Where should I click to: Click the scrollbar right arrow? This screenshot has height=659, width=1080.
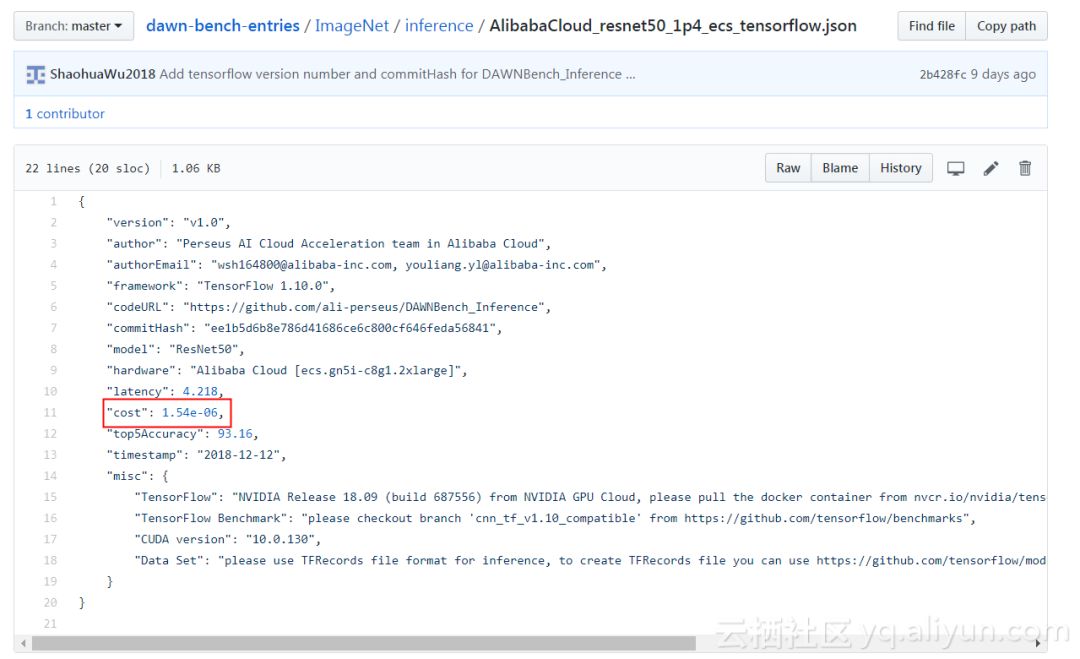(1038, 643)
